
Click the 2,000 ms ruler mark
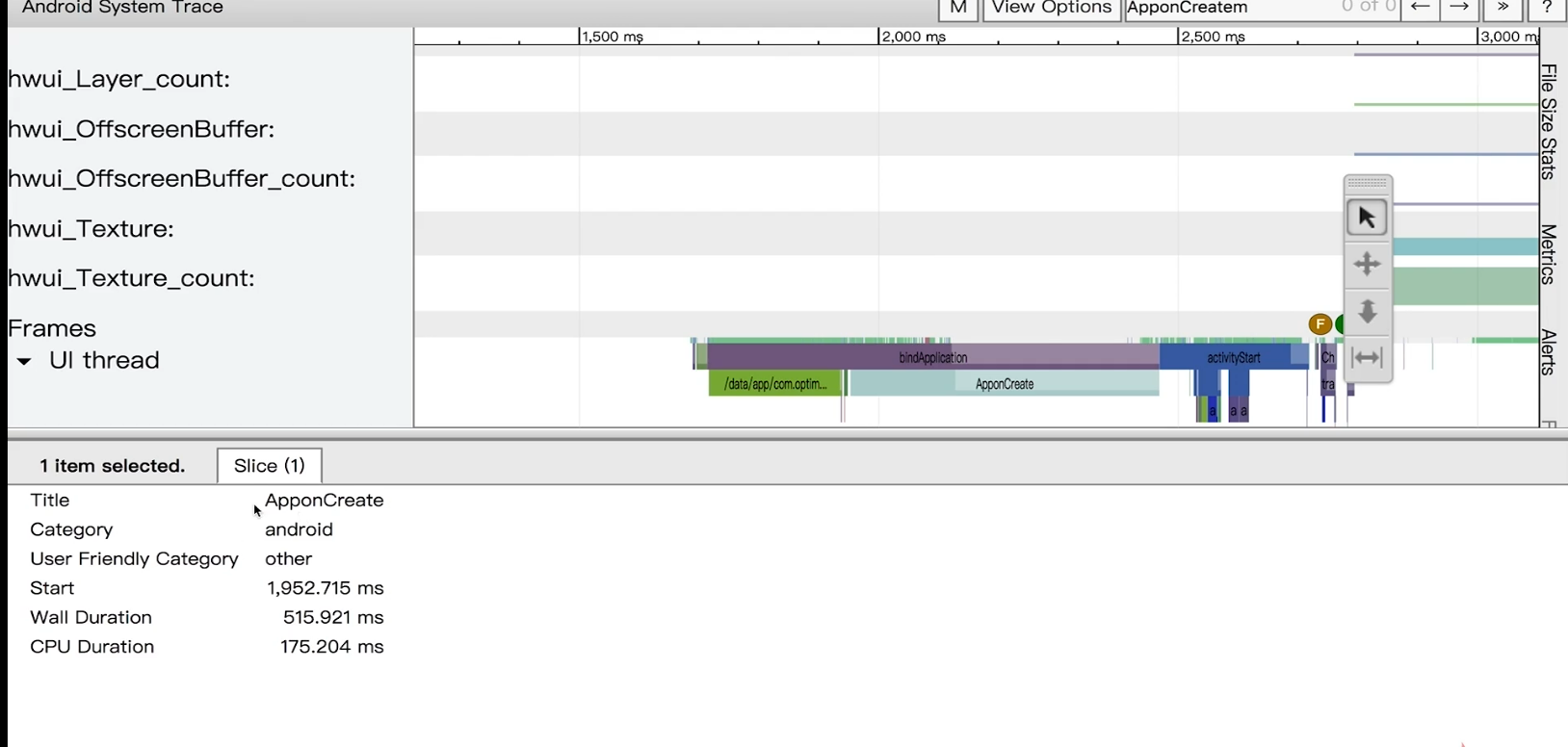(914, 37)
